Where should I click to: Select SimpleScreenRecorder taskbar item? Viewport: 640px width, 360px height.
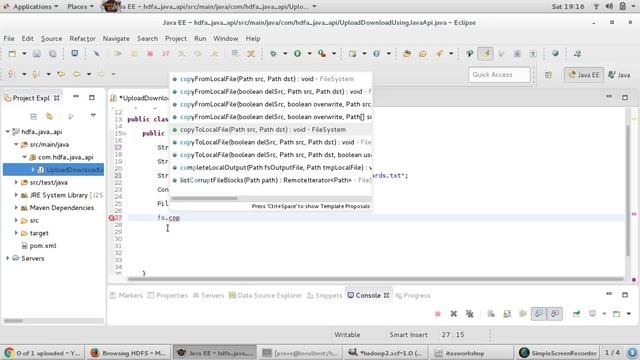[x=558, y=353]
